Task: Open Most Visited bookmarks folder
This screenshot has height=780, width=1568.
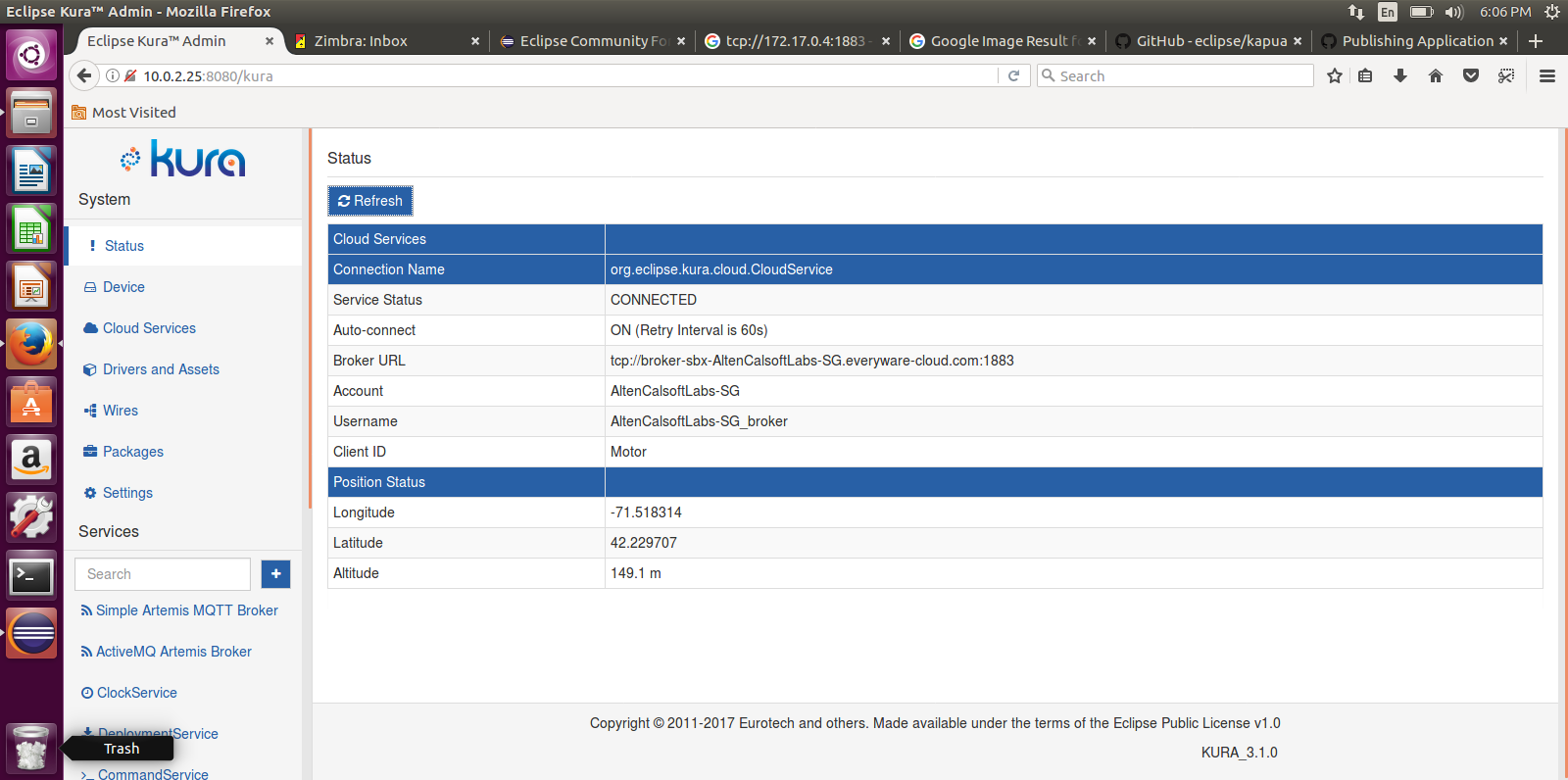Action: tap(124, 113)
